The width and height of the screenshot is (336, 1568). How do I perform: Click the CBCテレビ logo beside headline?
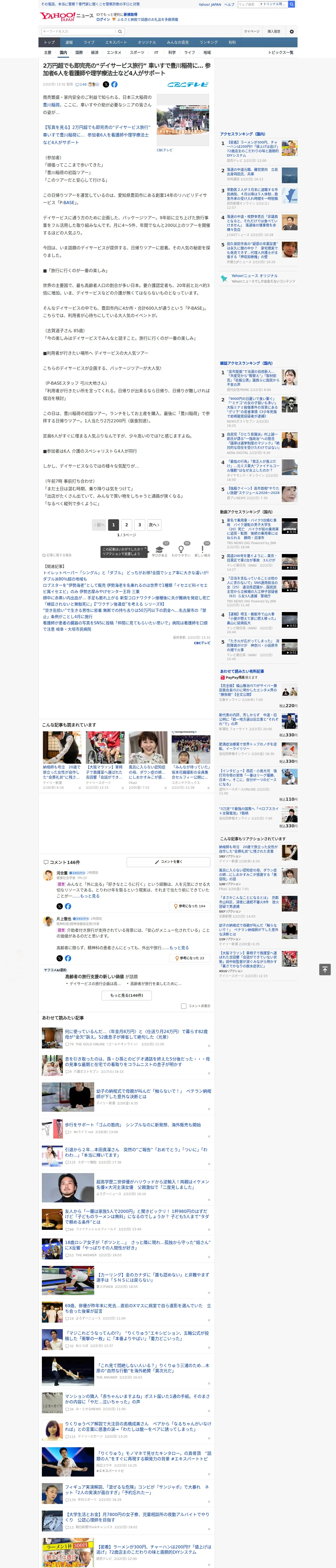coord(188,85)
